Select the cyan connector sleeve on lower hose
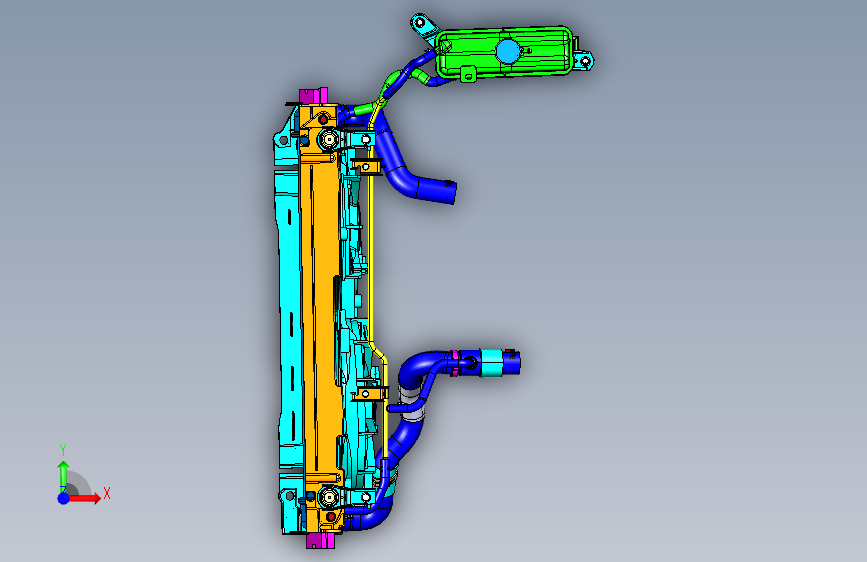The image size is (867, 562). point(491,363)
